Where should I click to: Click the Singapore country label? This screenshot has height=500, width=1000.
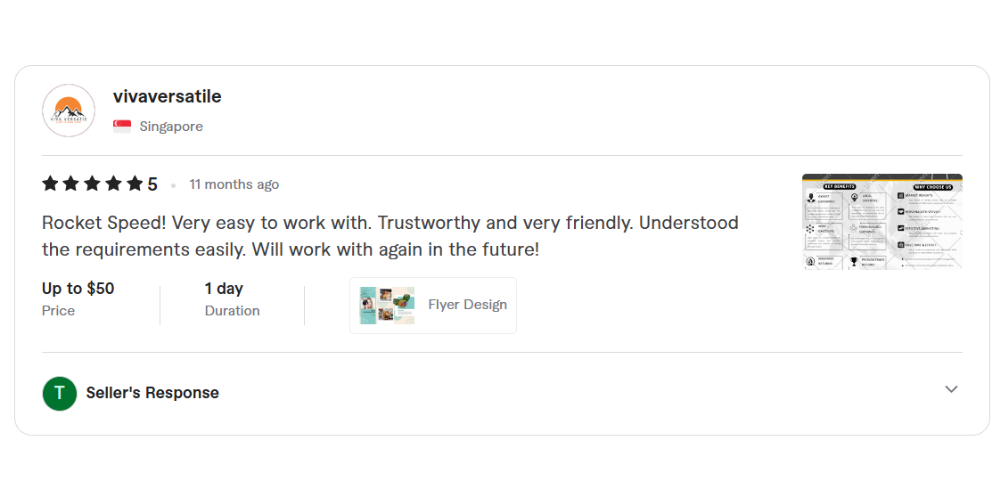point(171,126)
